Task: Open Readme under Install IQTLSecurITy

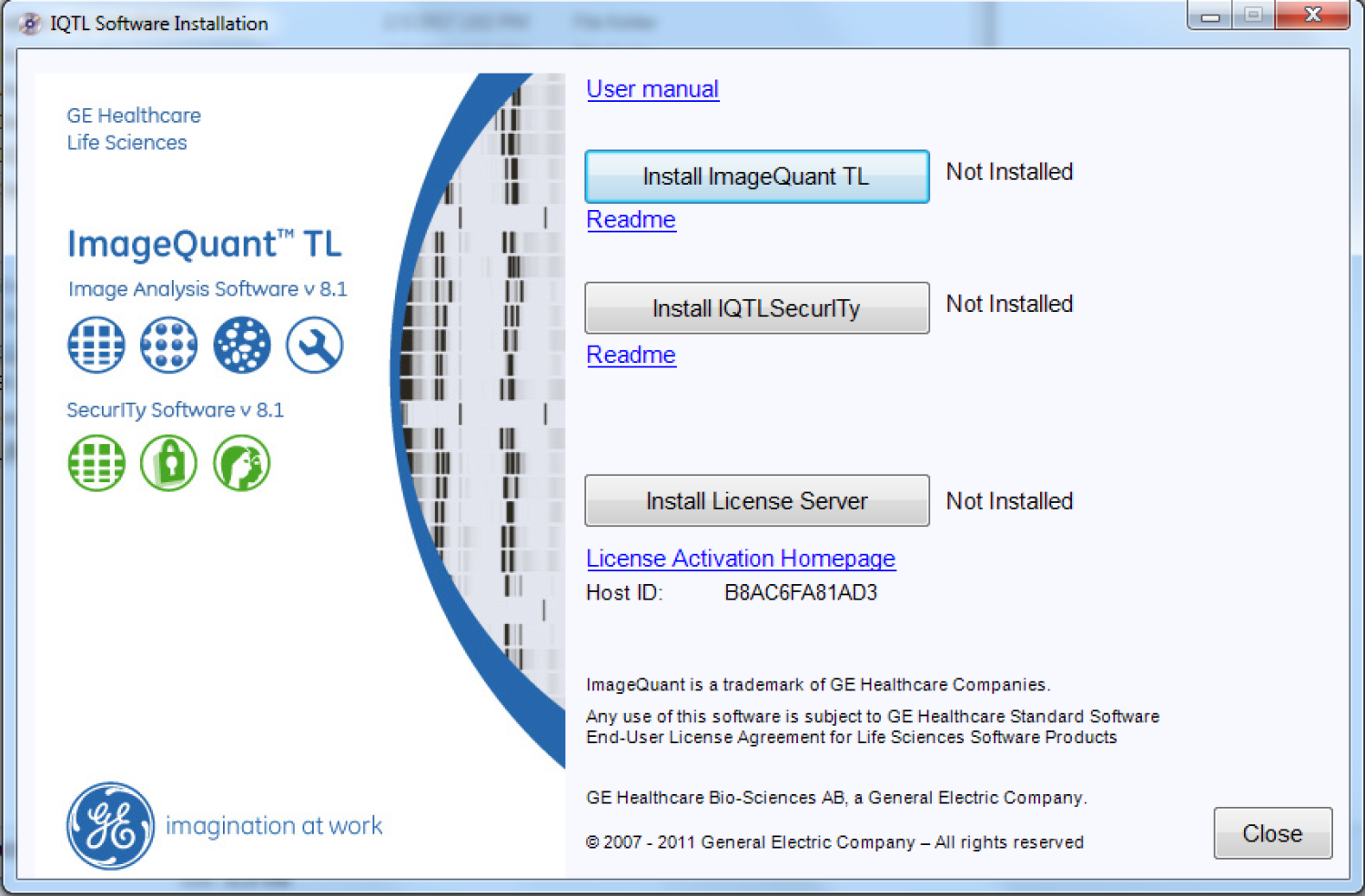Action: click(x=631, y=355)
